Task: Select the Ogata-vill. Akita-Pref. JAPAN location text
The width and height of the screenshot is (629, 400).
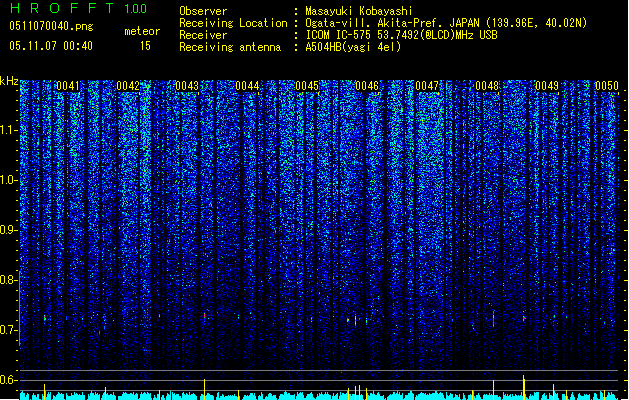Action: pyautogui.click(x=446, y=23)
